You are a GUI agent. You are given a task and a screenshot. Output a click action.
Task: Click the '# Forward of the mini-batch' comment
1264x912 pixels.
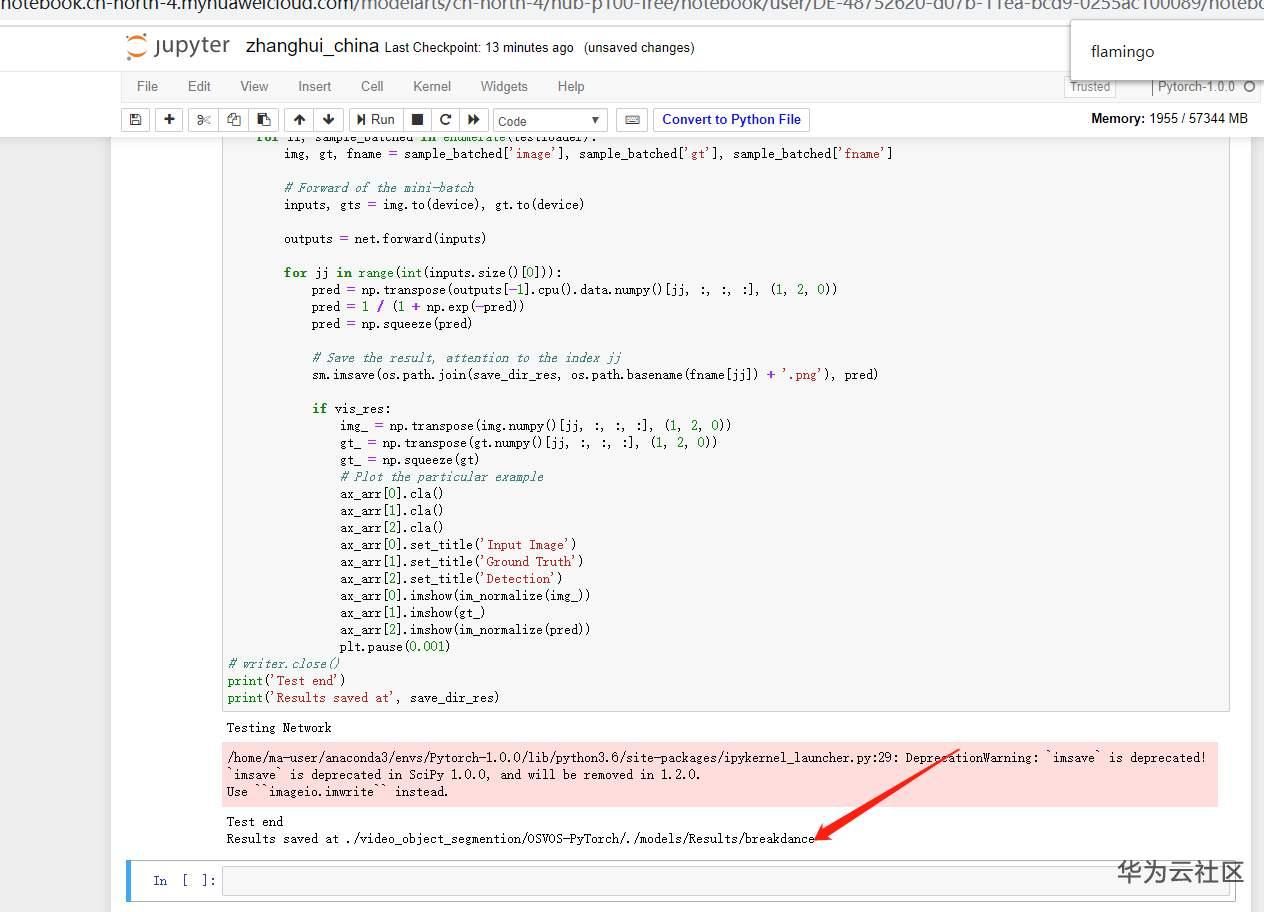pyautogui.click(x=379, y=187)
